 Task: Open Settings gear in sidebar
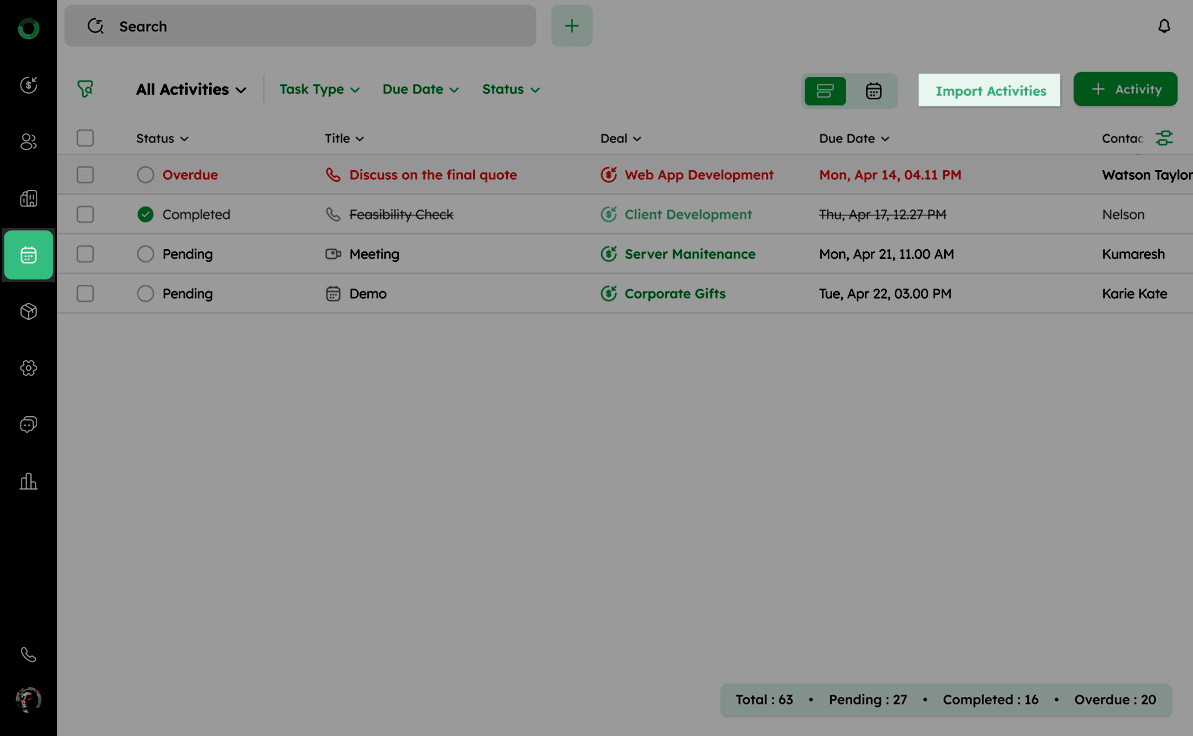tap(28, 368)
